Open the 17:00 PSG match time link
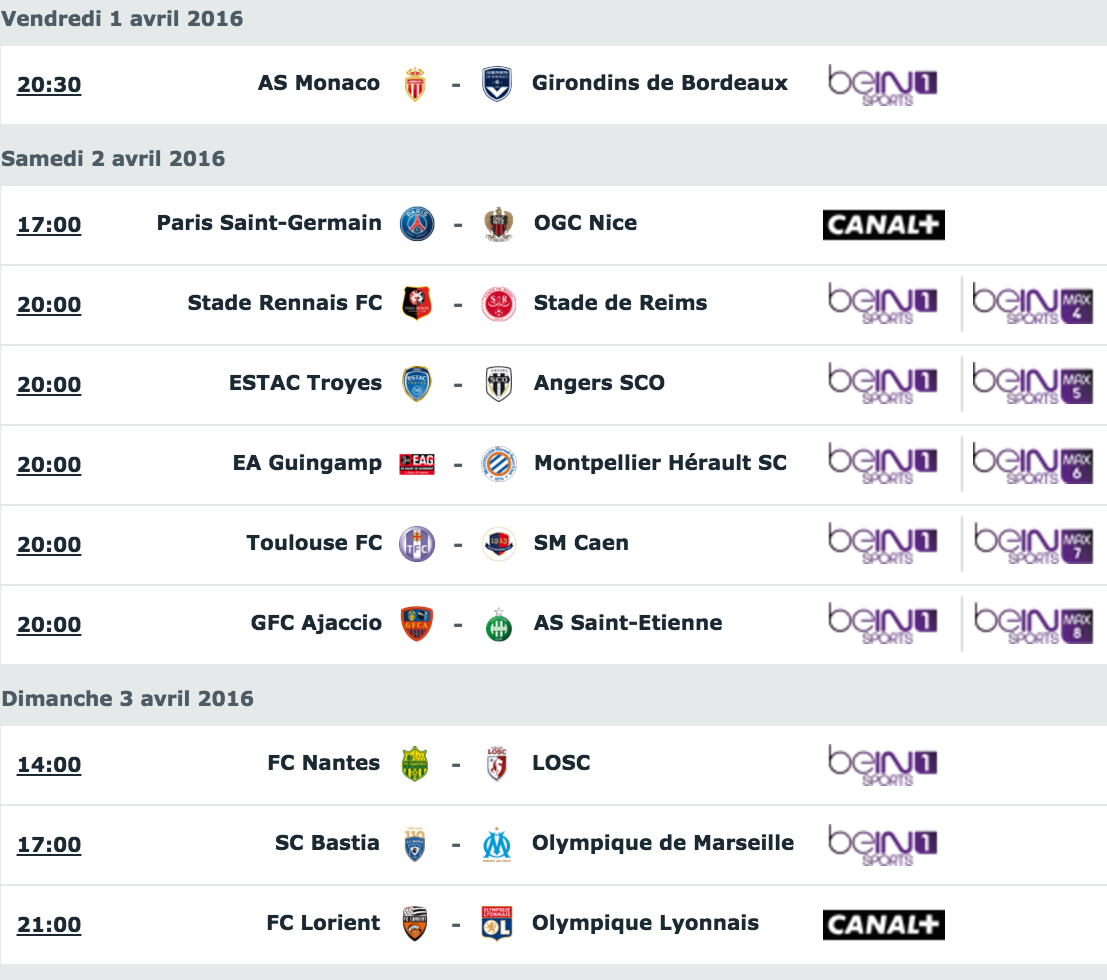1107x980 pixels. pyautogui.click(x=49, y=225)
